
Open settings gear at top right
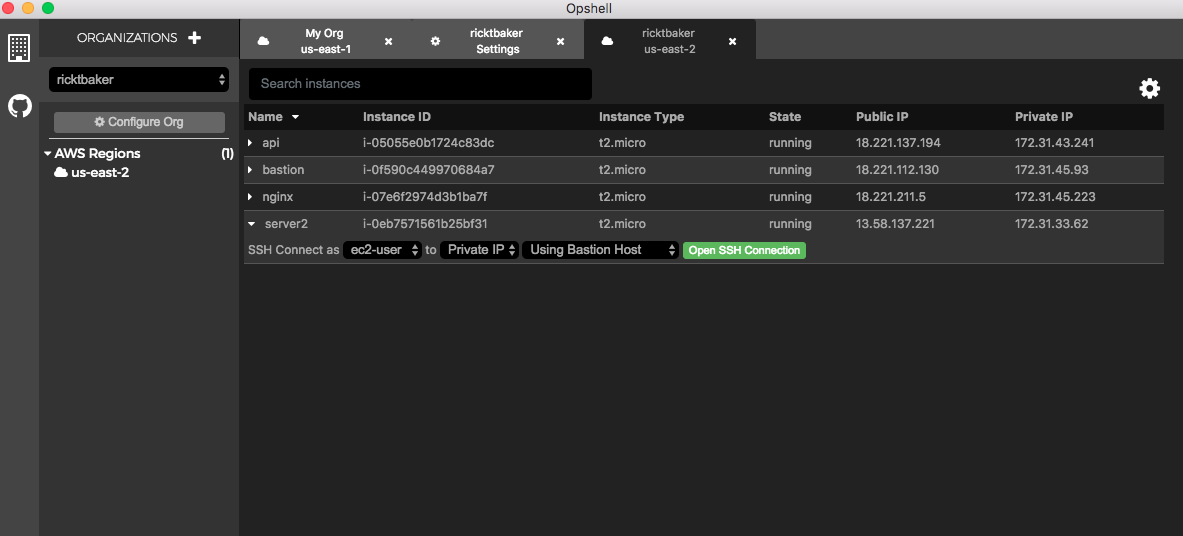(1149, 88)
